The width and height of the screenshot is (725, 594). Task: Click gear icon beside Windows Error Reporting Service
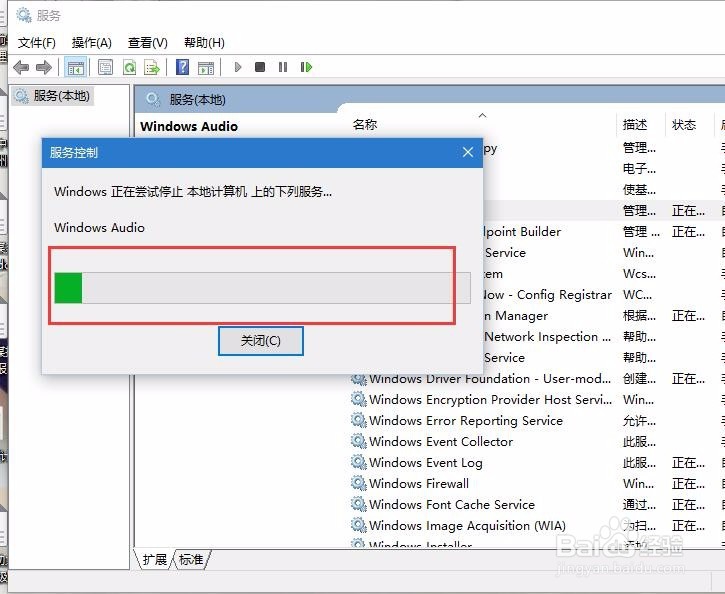tap(358, 420)
